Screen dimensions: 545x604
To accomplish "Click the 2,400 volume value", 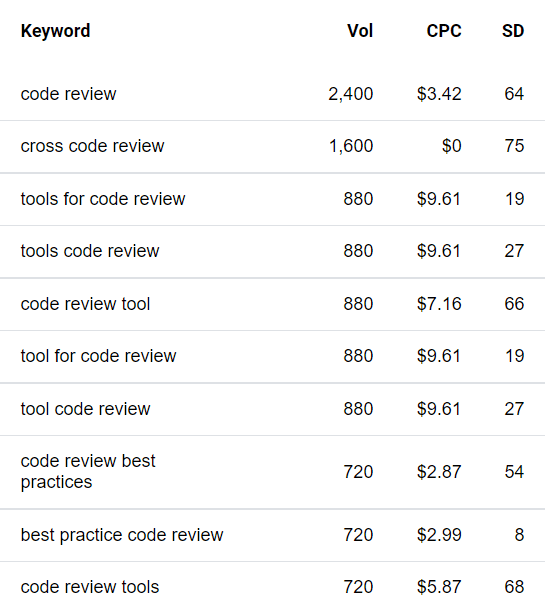I will (350, 94).
